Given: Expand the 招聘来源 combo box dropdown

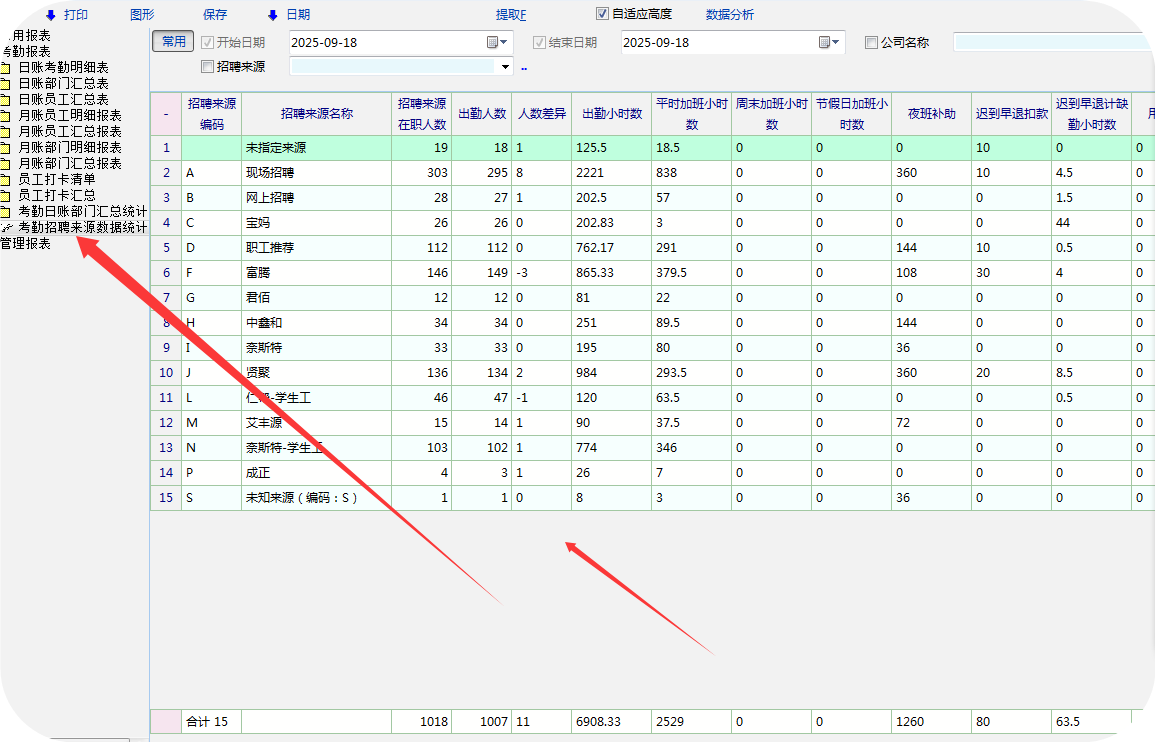Looking at the screenshot, I should point(505,67).
